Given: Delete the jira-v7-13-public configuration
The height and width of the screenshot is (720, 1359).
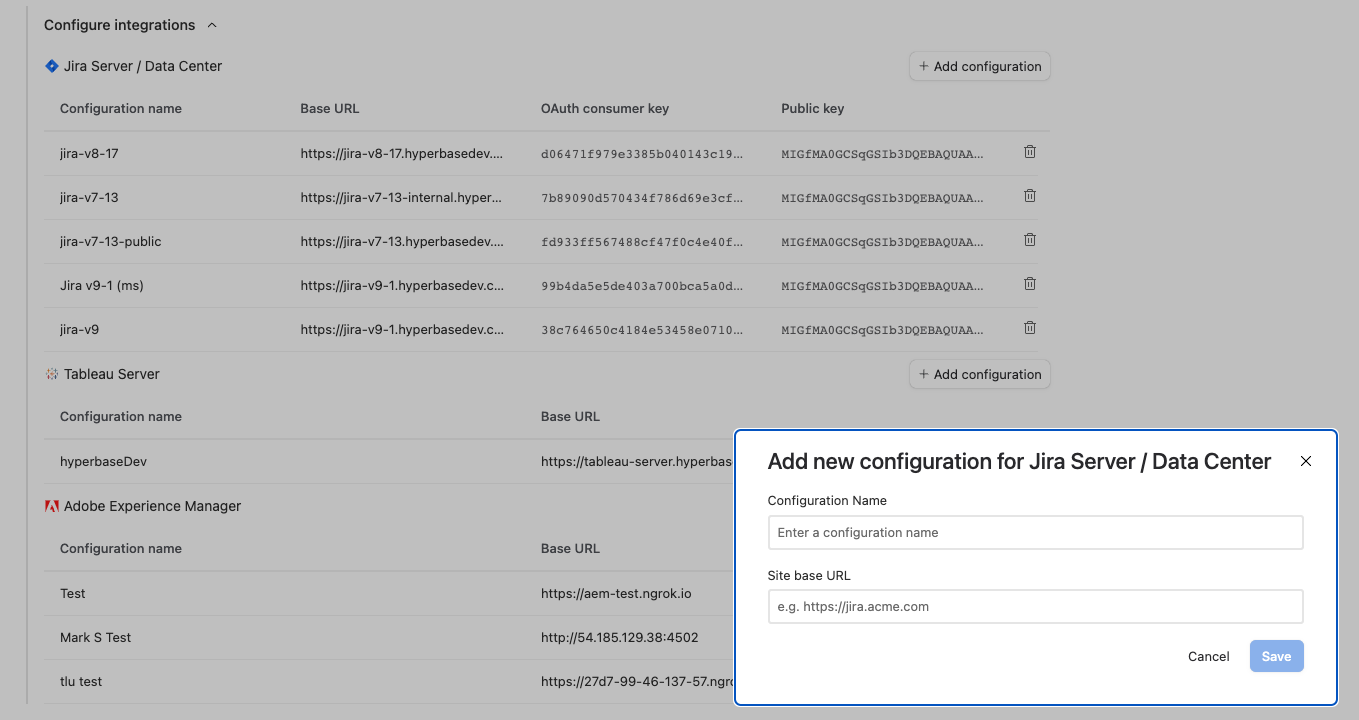Looking at the screenshot, I should coord(1030,240).
